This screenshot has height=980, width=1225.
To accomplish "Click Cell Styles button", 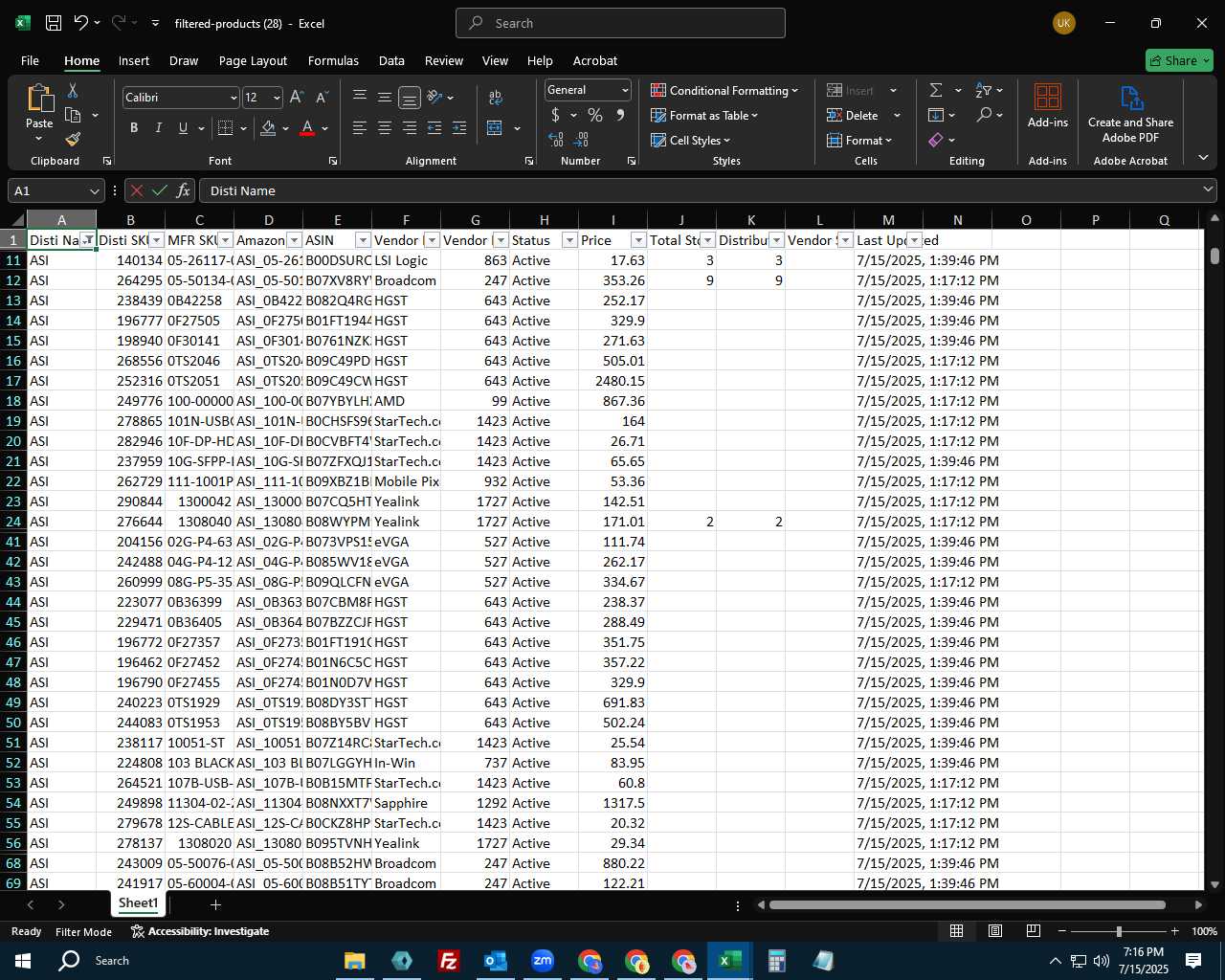I will (x=691, y=140).
